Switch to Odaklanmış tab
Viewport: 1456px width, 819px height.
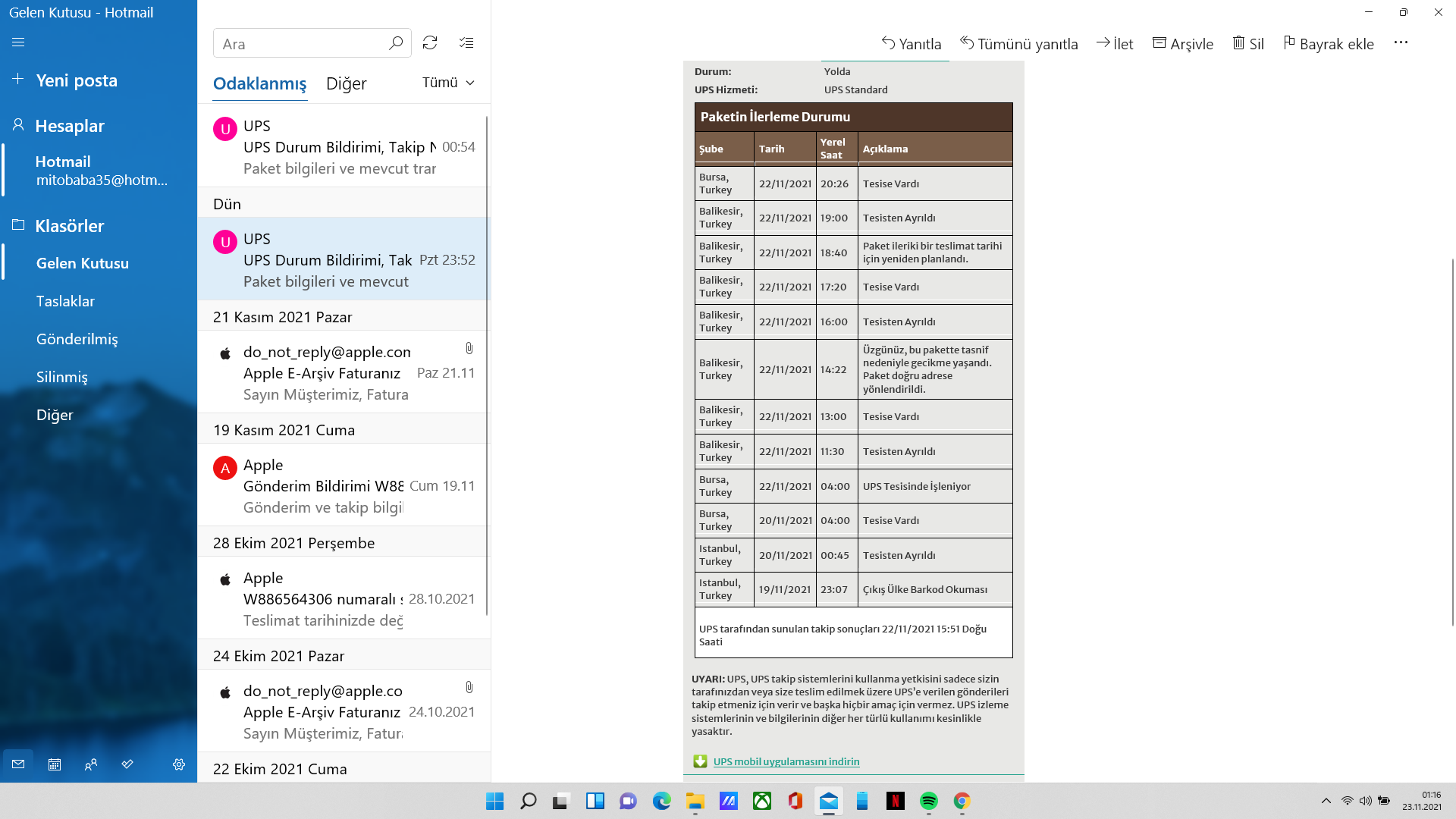pos(259,83)
